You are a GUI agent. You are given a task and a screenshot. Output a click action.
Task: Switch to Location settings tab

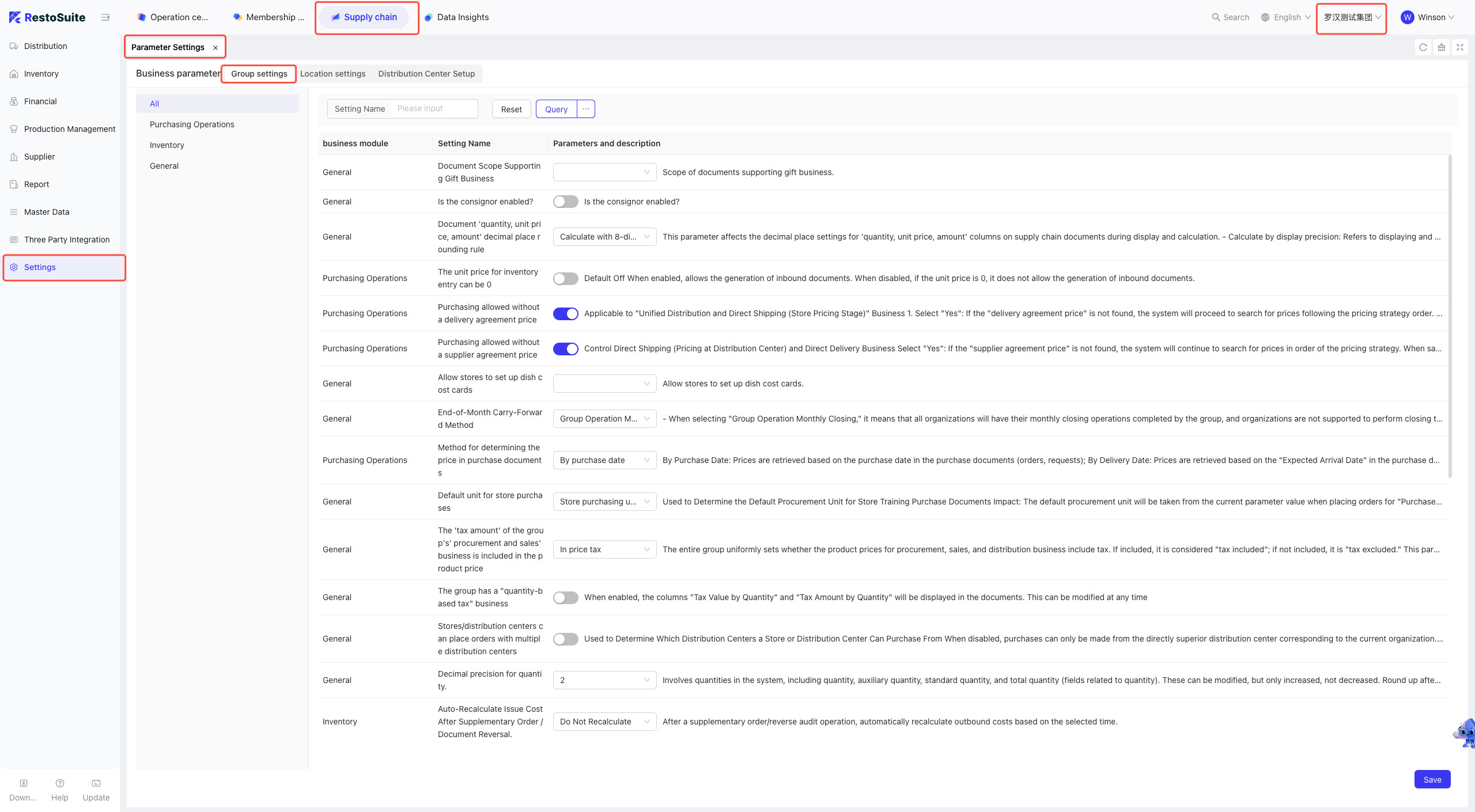(x=332, y=74)
